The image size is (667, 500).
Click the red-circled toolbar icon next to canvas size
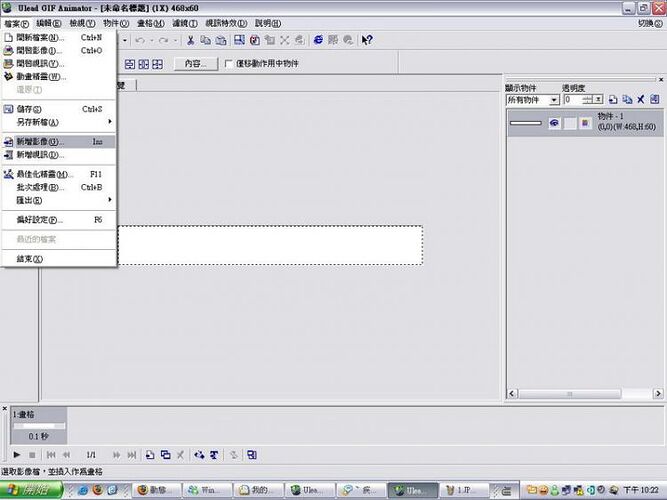click(255, 40)
